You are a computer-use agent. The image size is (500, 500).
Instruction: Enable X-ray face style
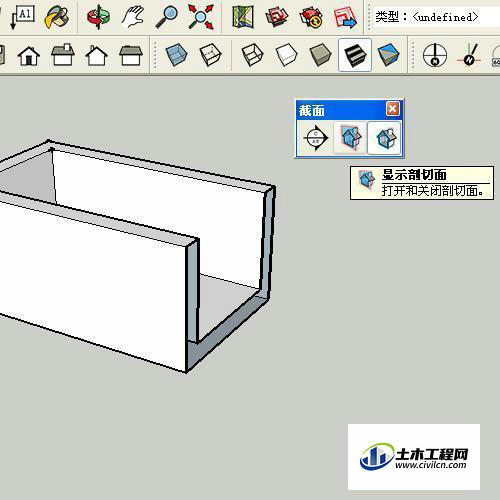pos(176,55)
